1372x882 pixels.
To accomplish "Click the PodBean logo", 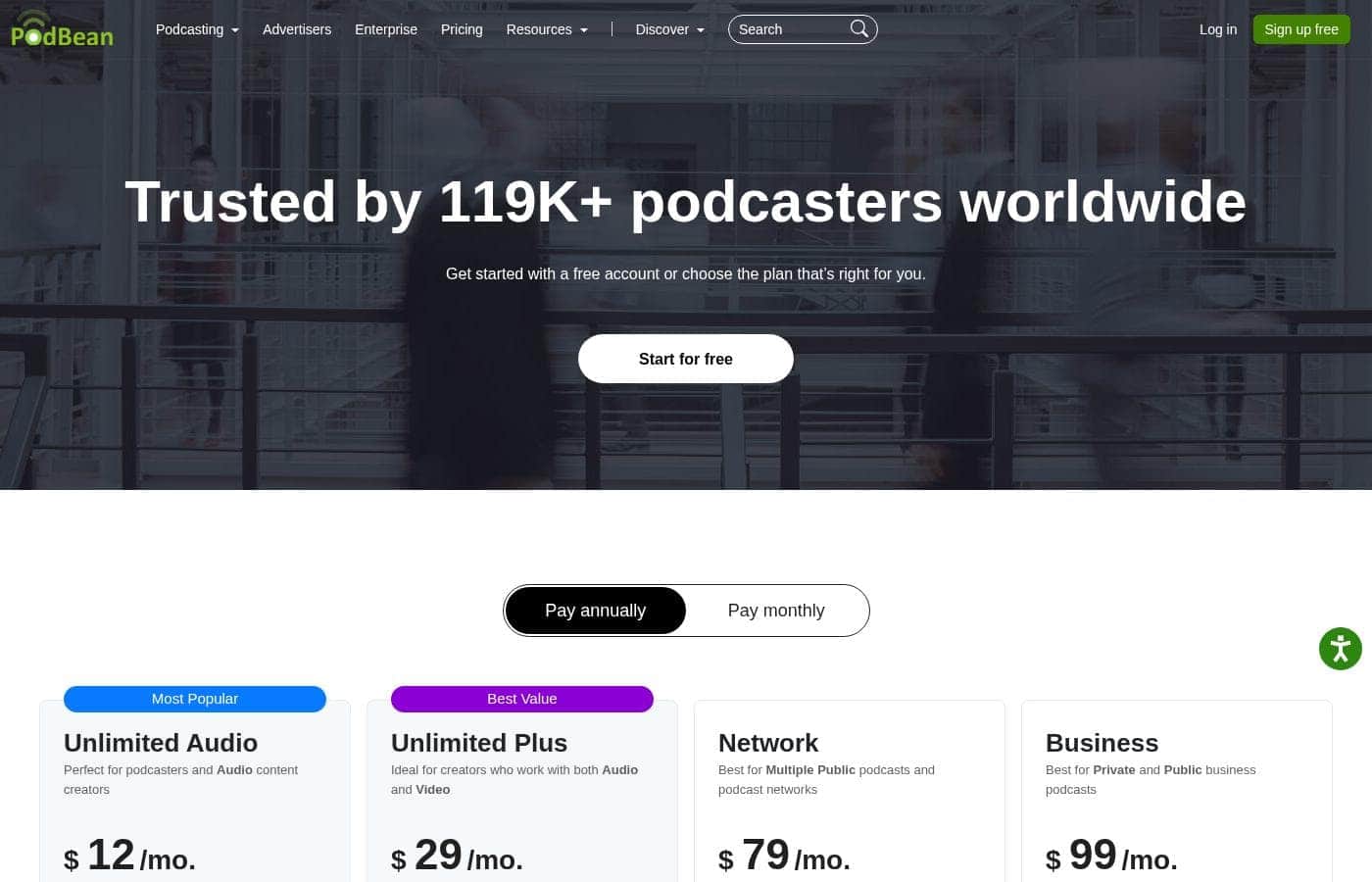I will (x=62, y=29).
